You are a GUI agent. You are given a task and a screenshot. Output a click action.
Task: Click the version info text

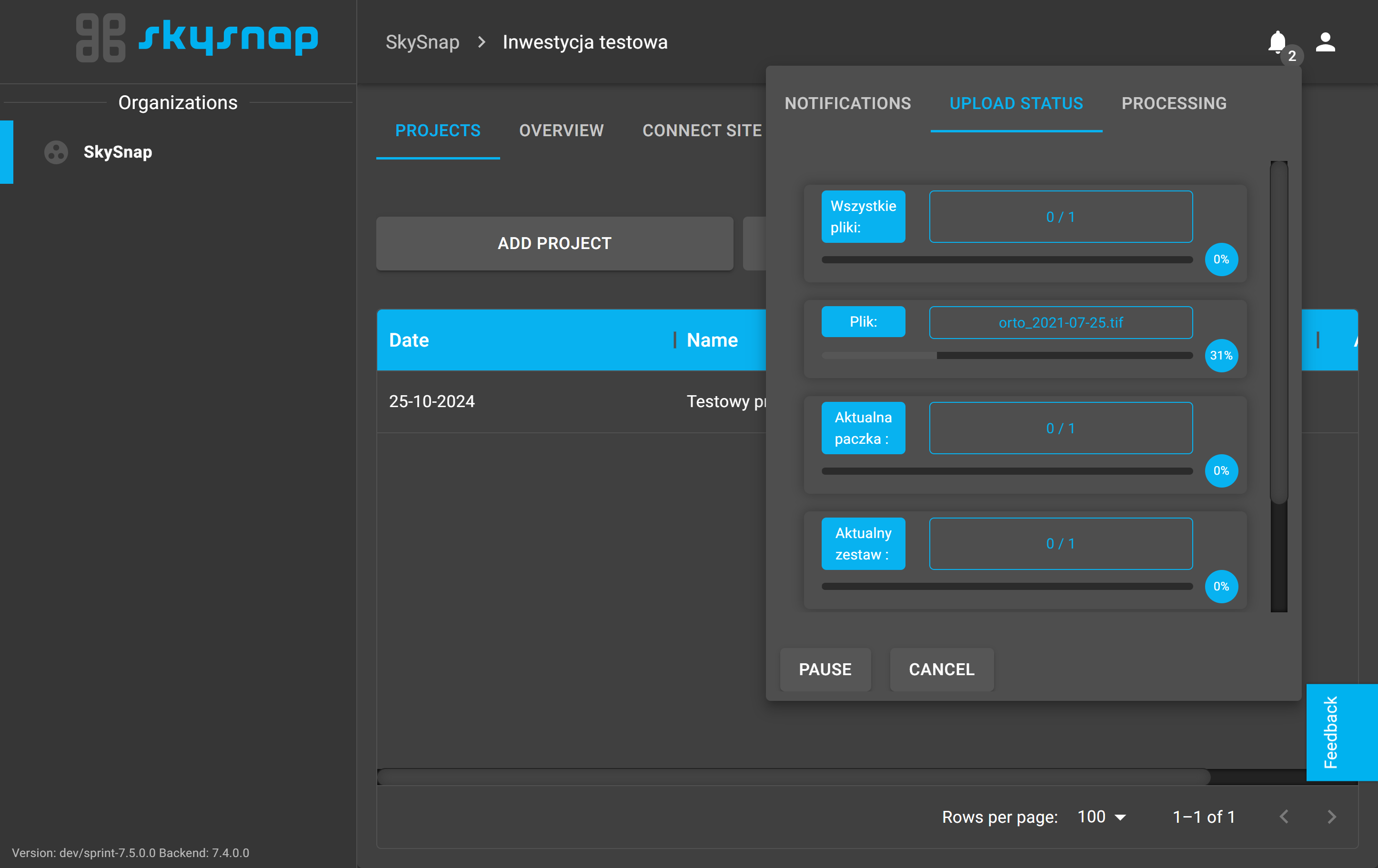point(131,853)
